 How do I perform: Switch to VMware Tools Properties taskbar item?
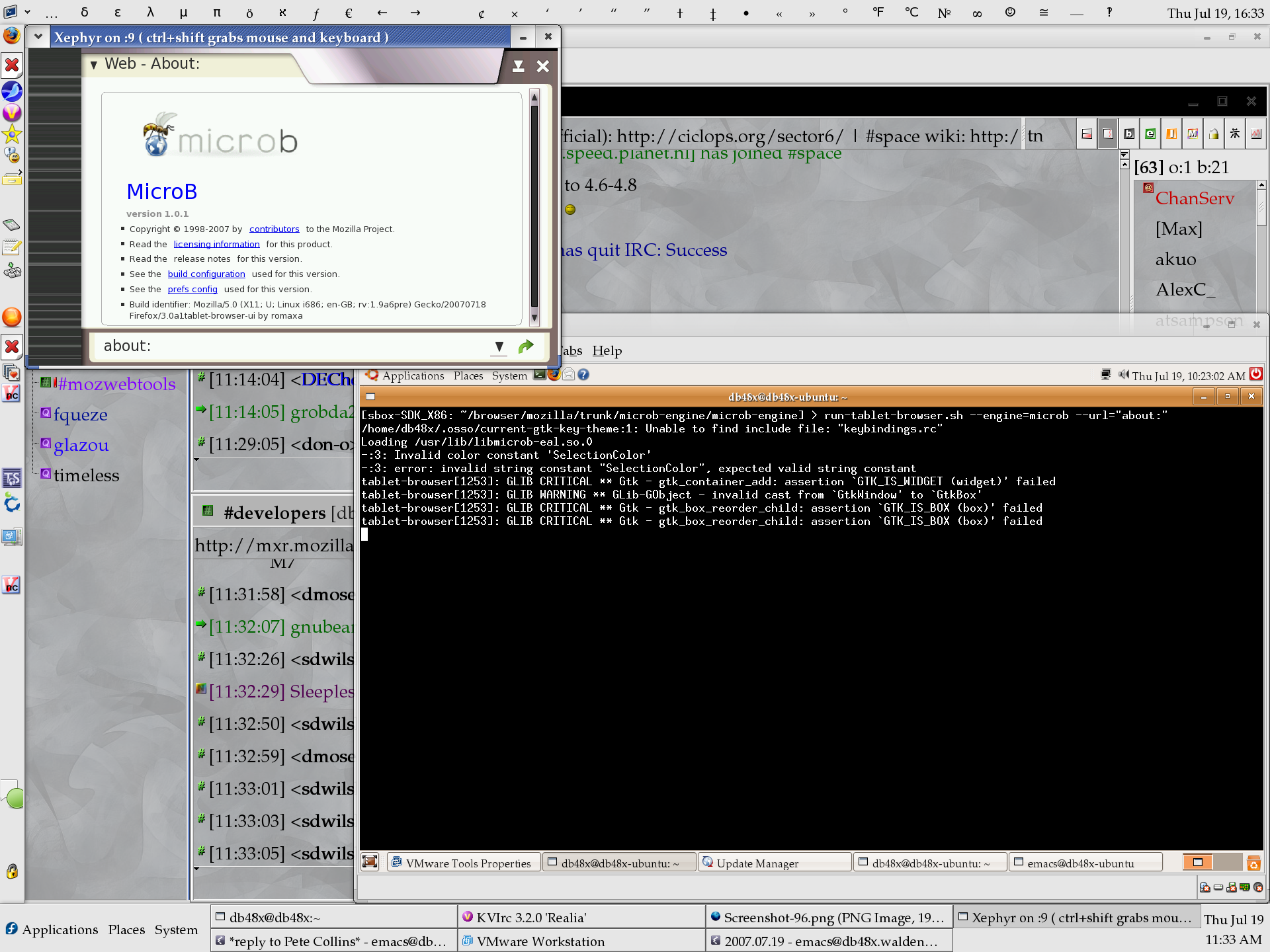click(463, 863)
